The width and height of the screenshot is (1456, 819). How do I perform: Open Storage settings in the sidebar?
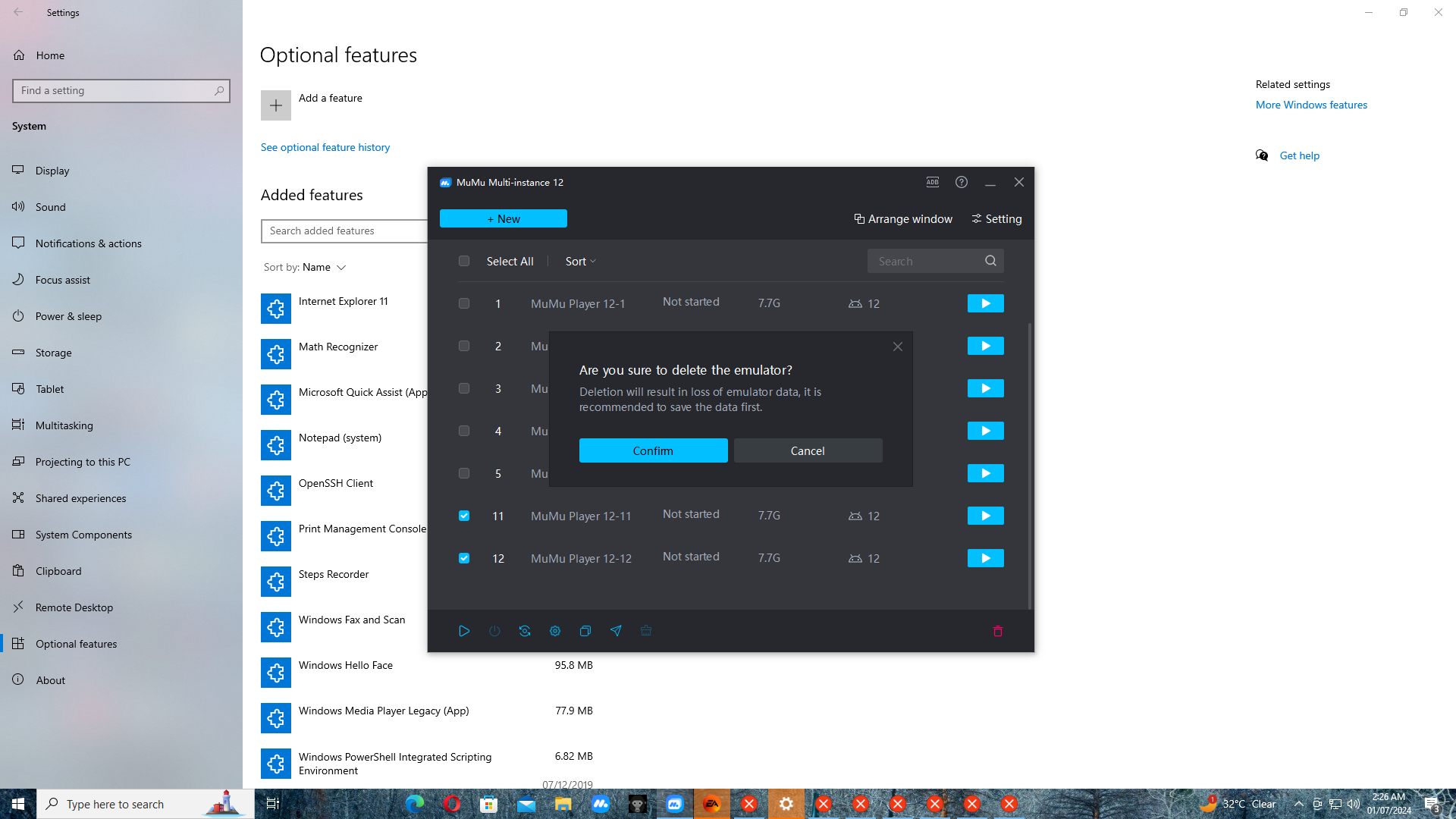[x=121, y=353]
